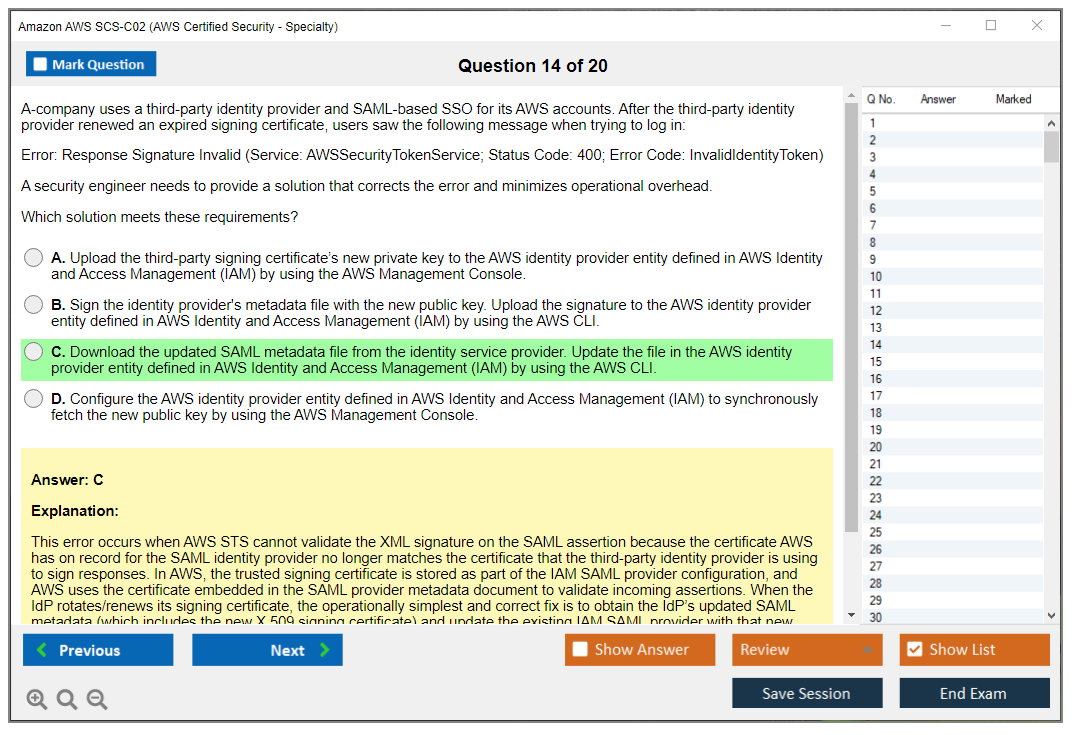Click the Save Session button
Viewport: 1075px width, 735px height.
pyautogui.click(x=806, y=693)
